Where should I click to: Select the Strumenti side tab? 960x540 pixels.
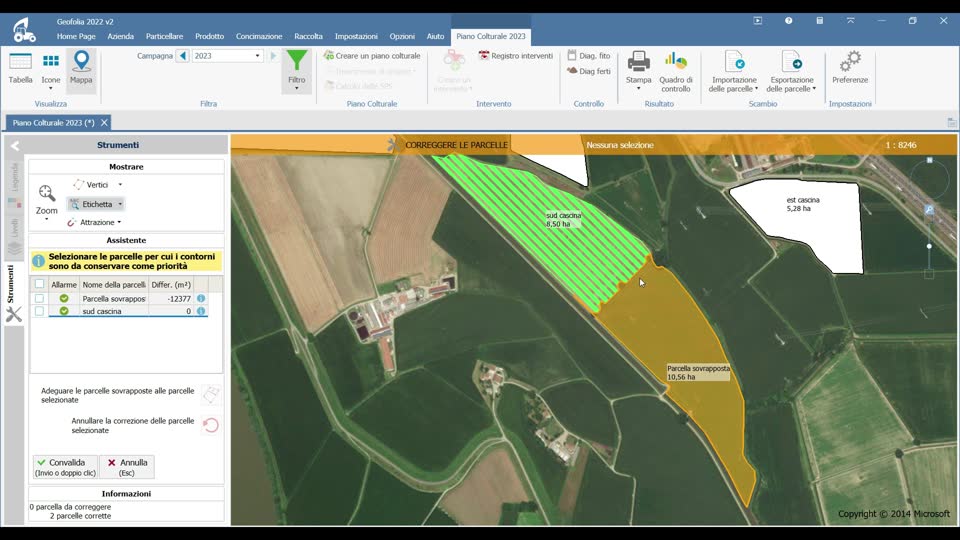pyautogui.click(x=13, y=293)
